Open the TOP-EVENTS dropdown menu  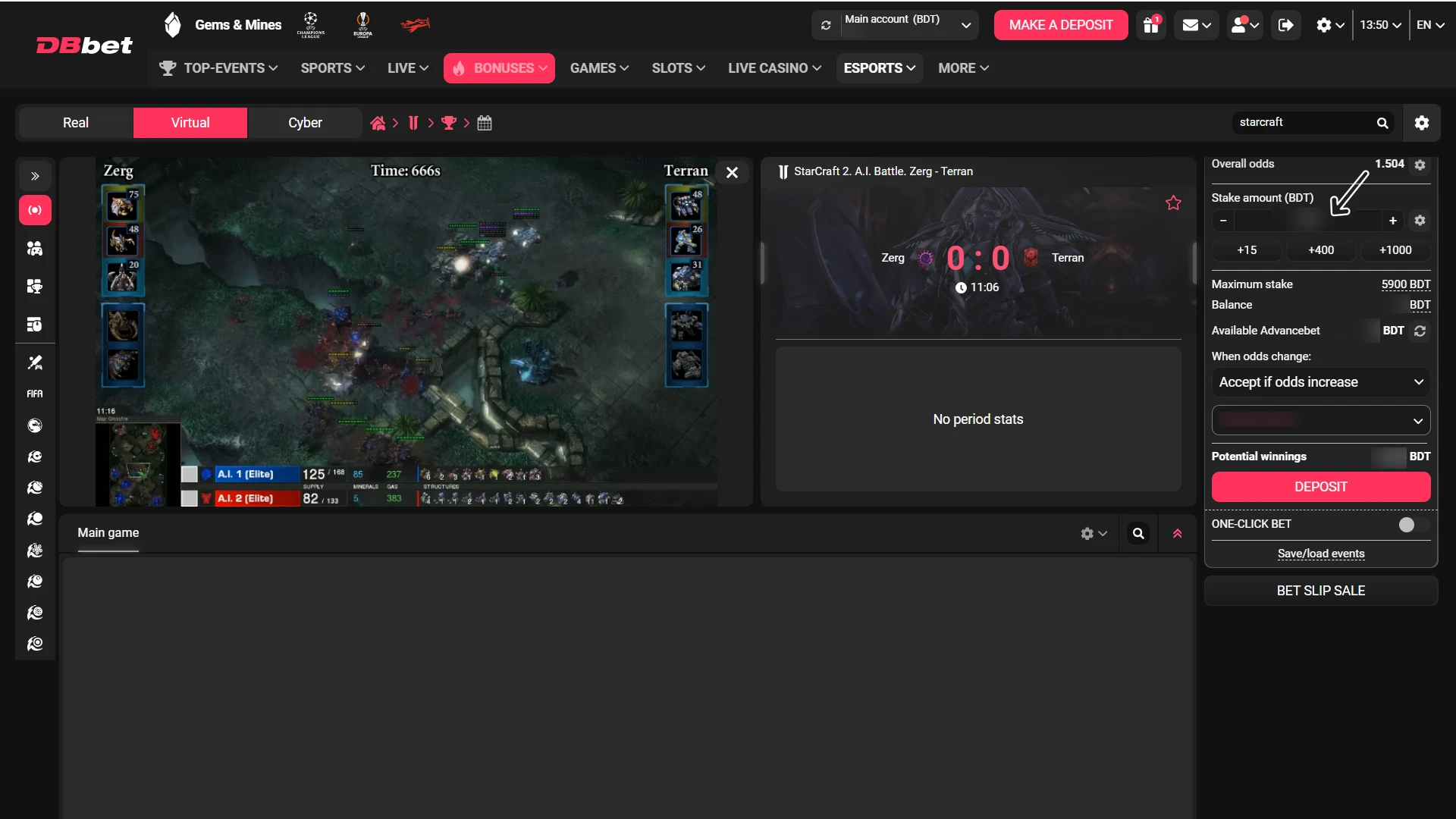coord(218,68)
